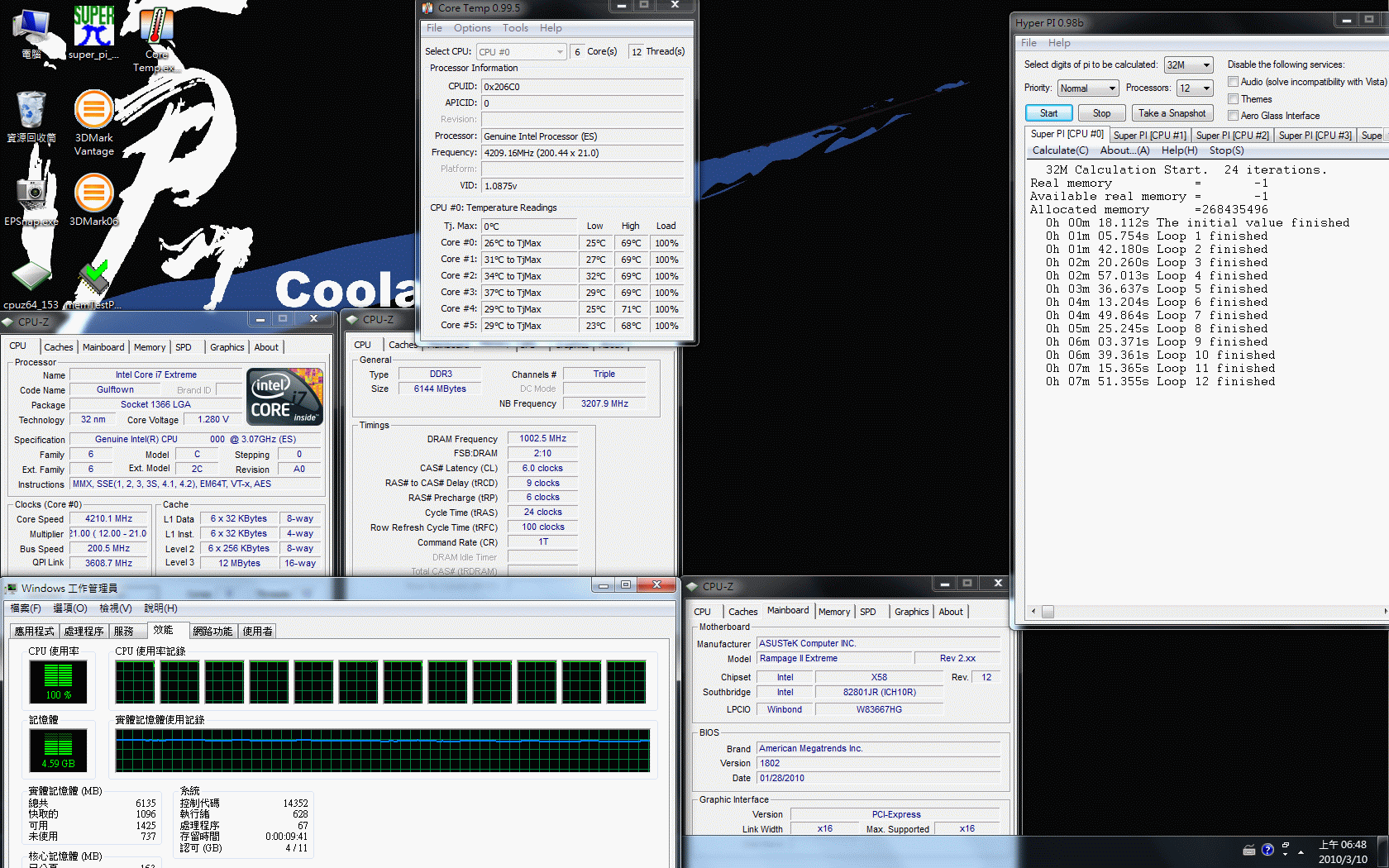1389x868 pixels.
Task: Open About tab in mainboard CPU-Z
Action: (x=951, y=612)
